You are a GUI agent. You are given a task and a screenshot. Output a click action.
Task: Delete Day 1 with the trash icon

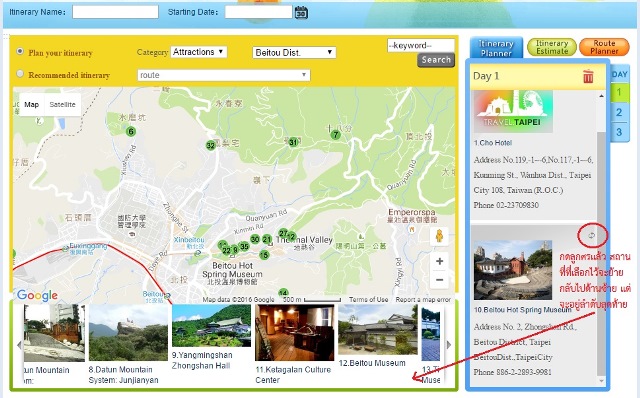point(588,76)
